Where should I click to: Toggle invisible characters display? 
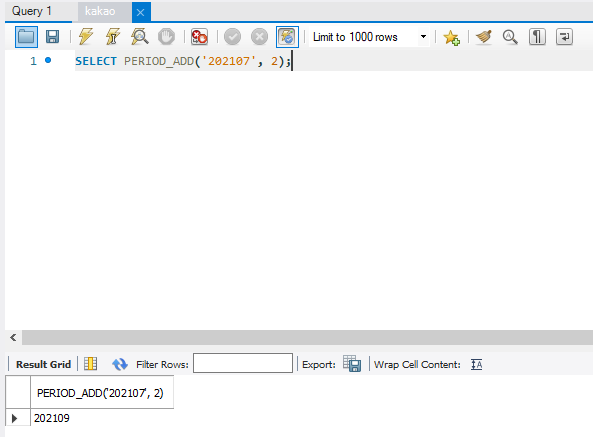[537, 37]
